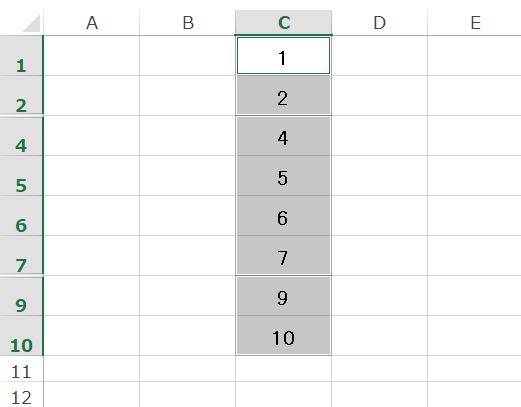
Task: Click empty cell A1
Action: [92, 56]
